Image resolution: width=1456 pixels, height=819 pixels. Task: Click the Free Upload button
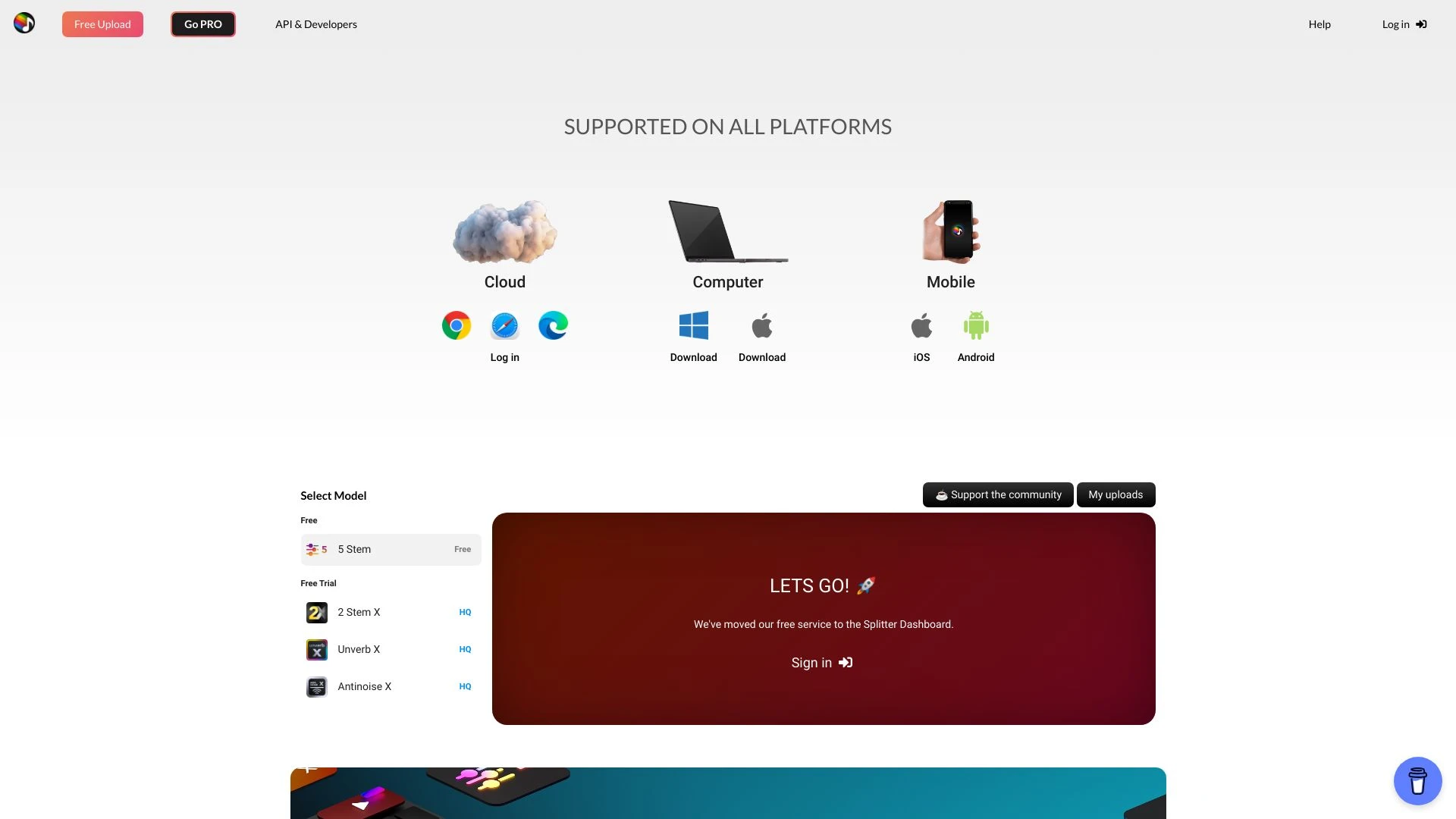point(102,23)
